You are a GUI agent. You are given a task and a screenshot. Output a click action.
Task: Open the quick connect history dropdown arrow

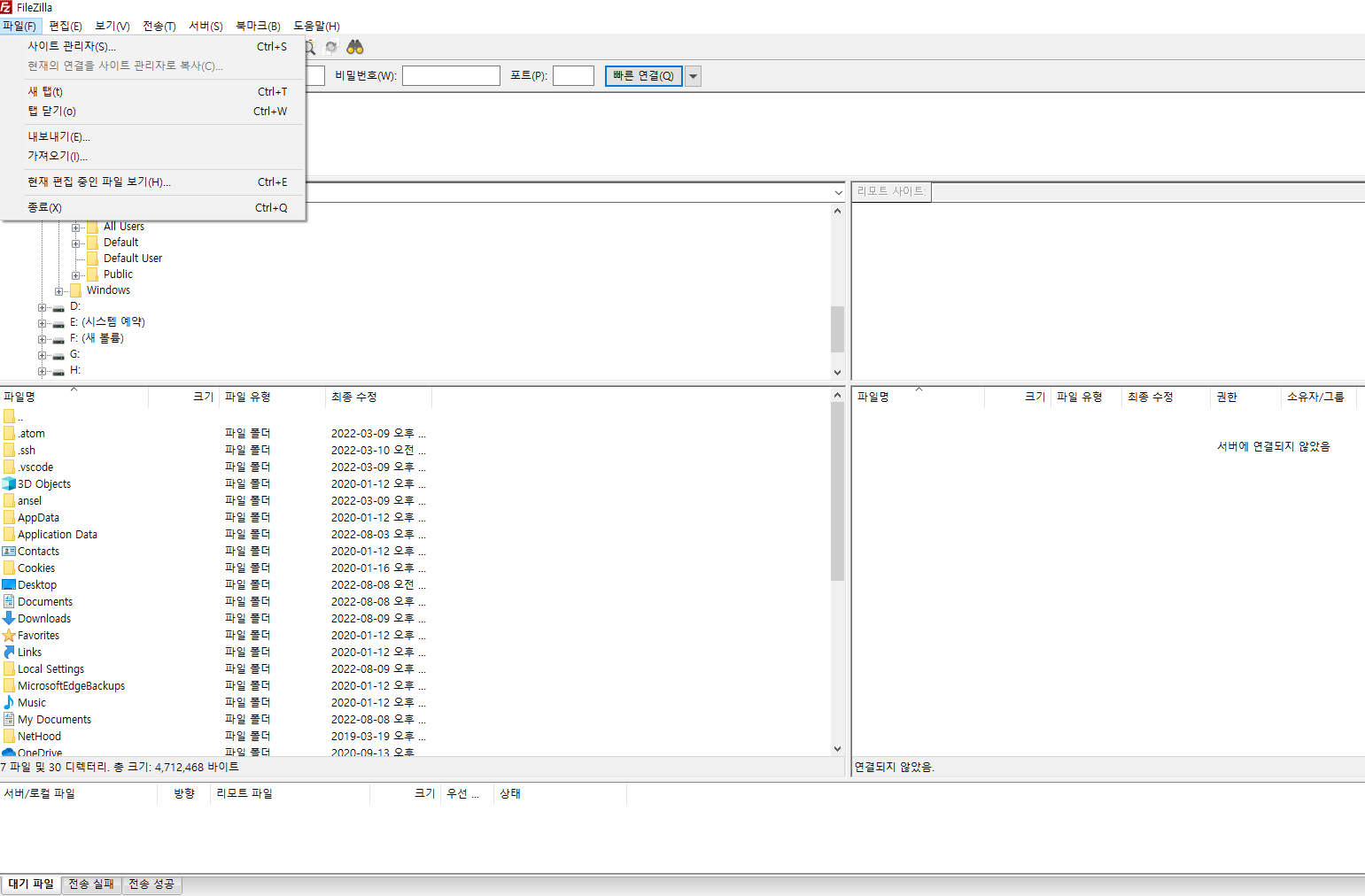694,76
